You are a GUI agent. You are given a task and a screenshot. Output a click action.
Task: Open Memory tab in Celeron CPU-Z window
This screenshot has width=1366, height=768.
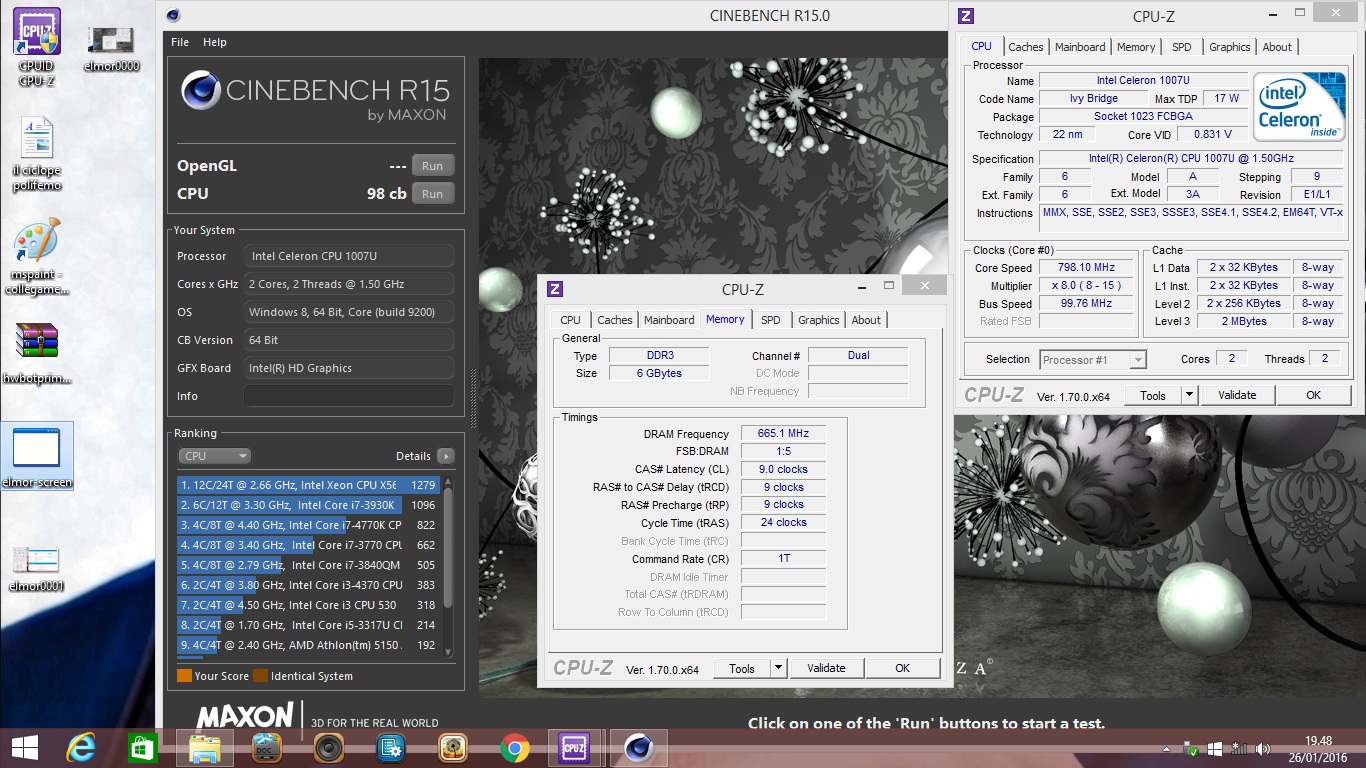point(1136,47)
